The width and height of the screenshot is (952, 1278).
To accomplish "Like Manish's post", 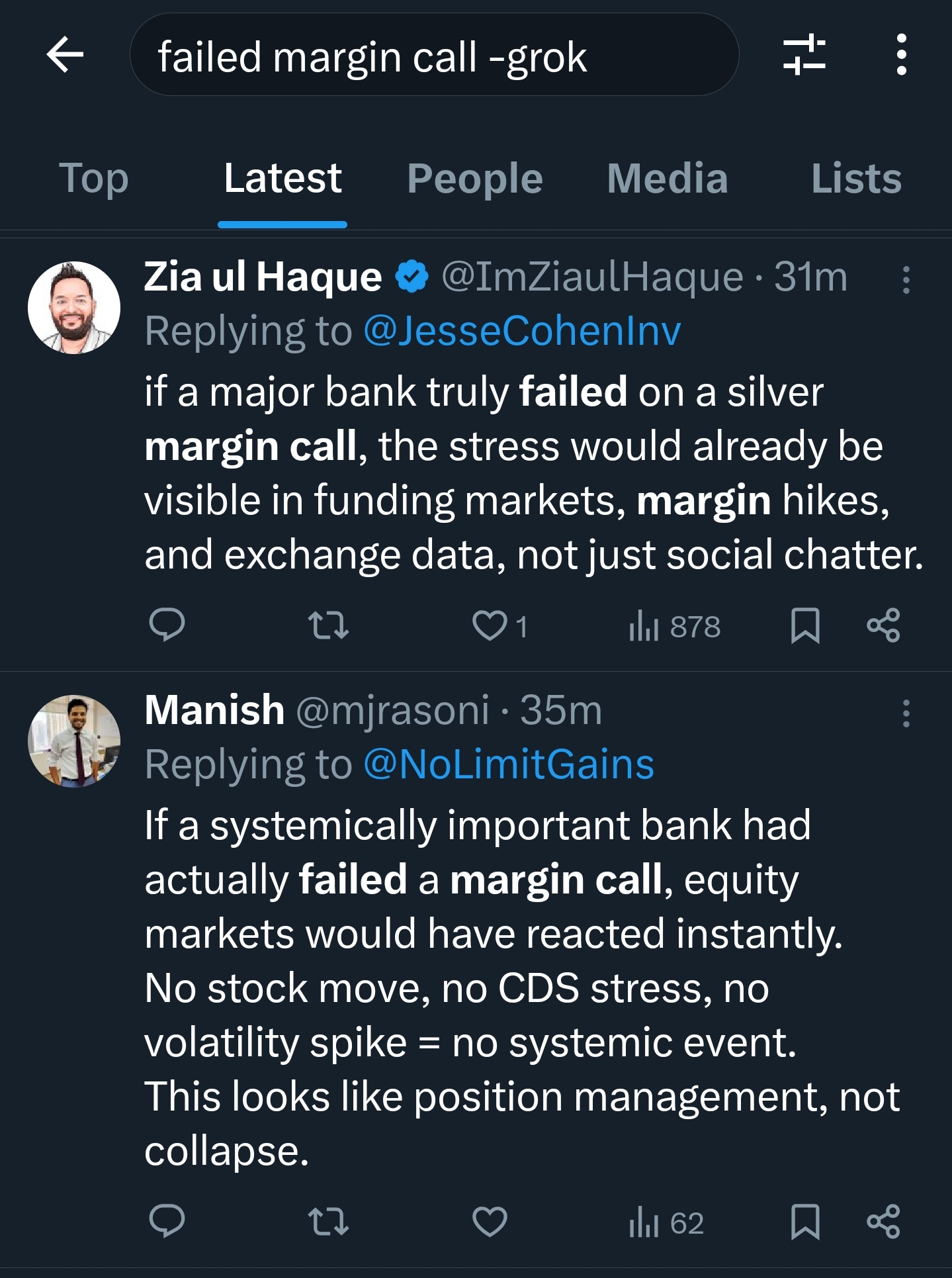I will [490, 1220].
